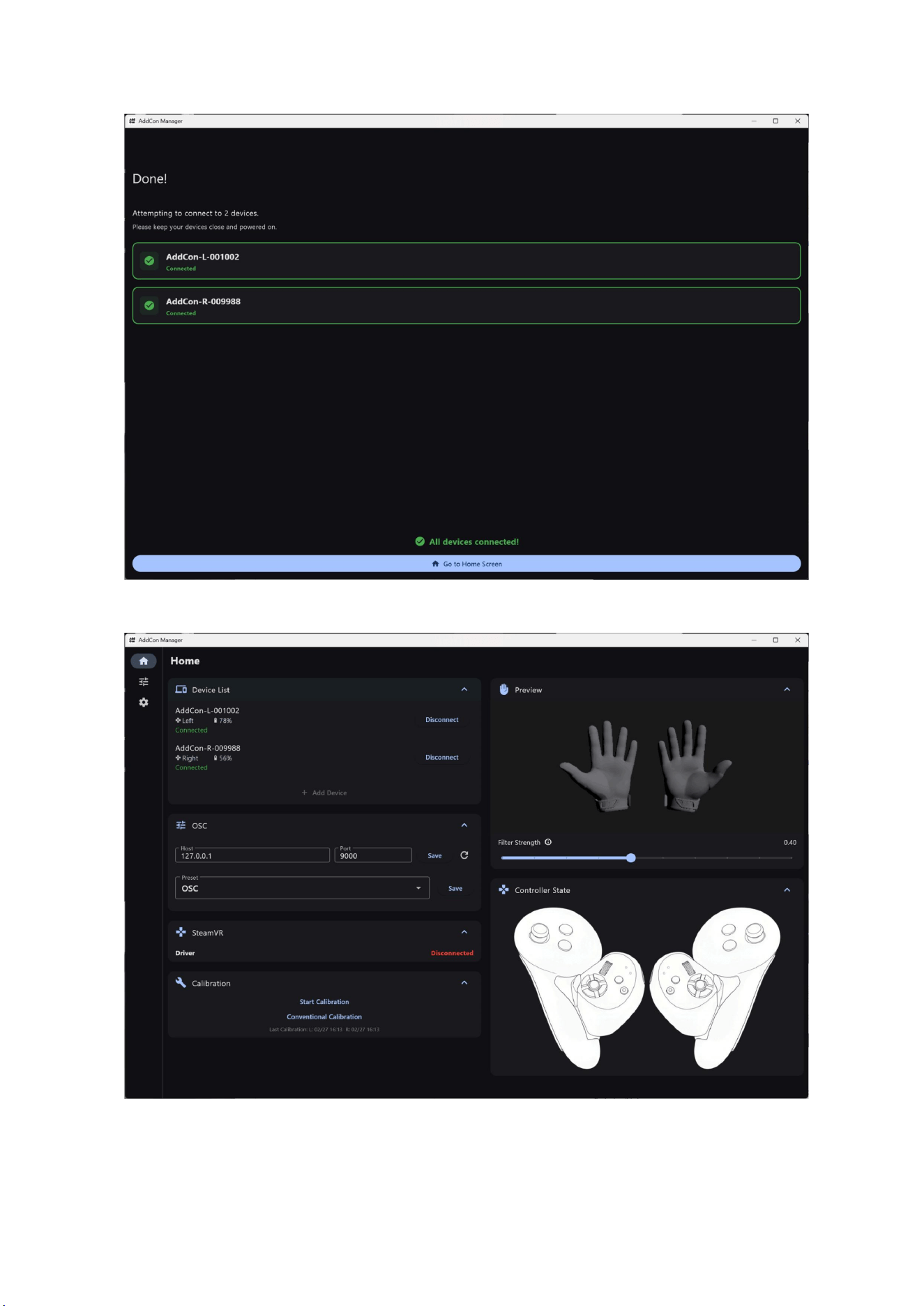Viewport: 924px width, 1306px height.
Task: Click the Filter Strength info icon
Action: pyautogui.click(x=548, y=842)
